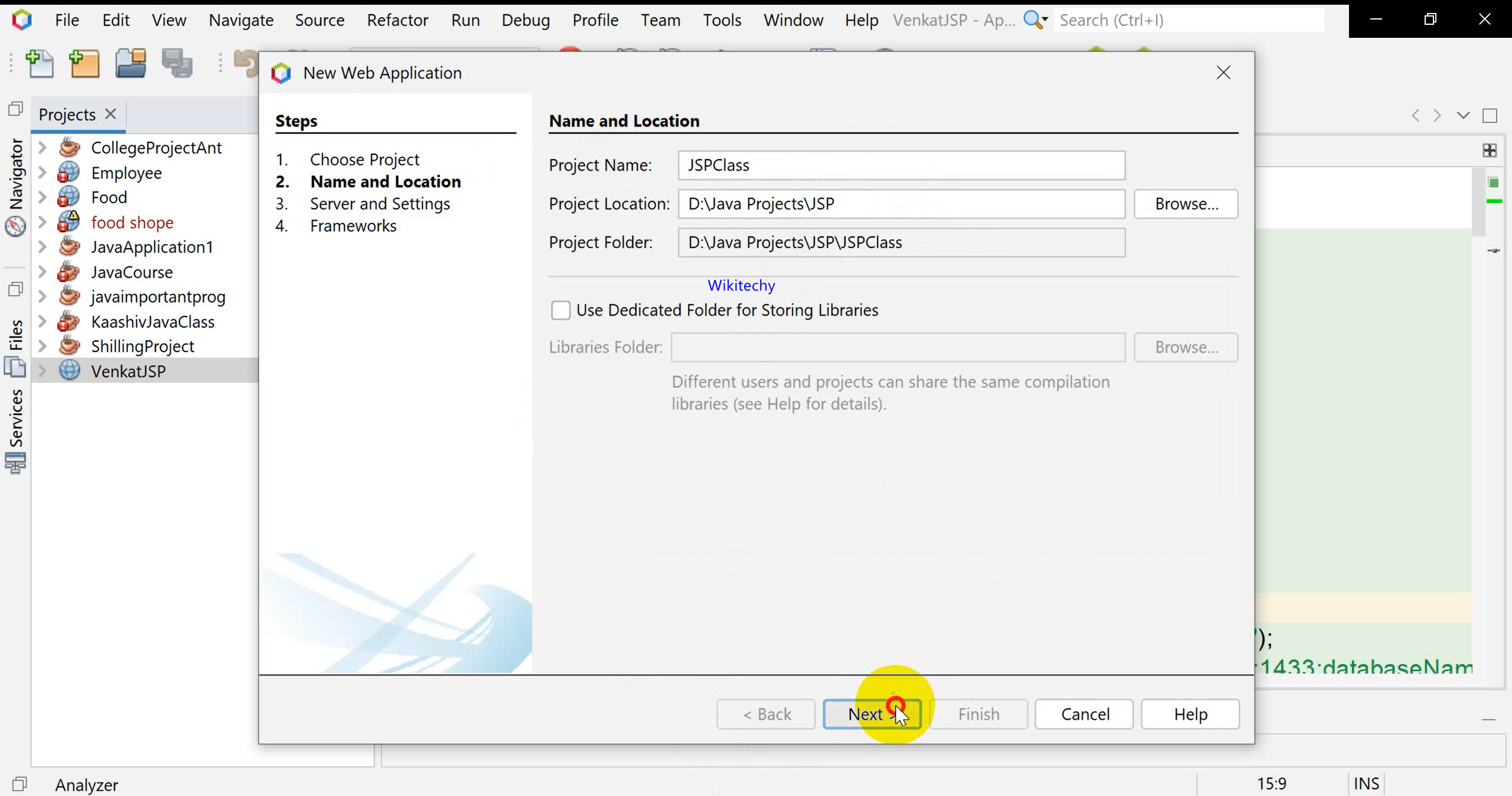Image resolution: width=1512 pixels, height=796 pixels.
Task: Open the Files side panel icon
Action: coord(15,366)
